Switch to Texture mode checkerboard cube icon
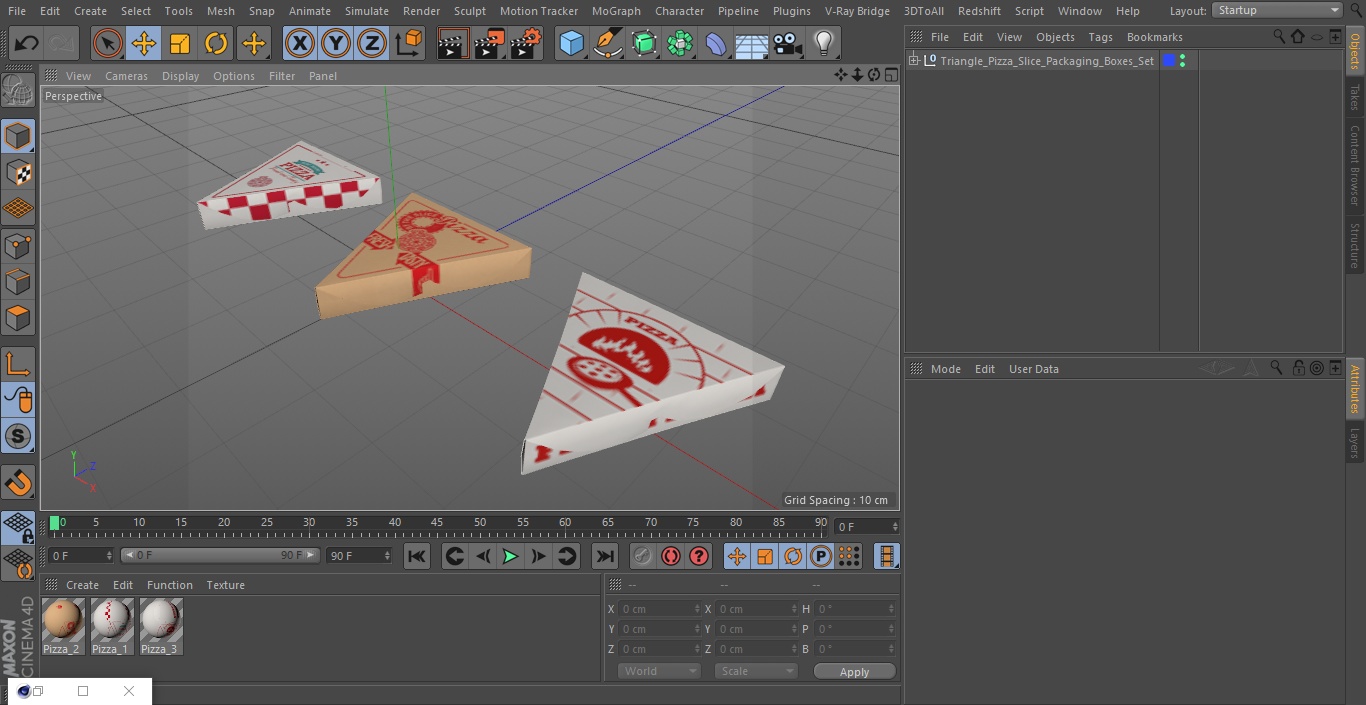This screenshot has height=705, width=1366. coord(18,172)
